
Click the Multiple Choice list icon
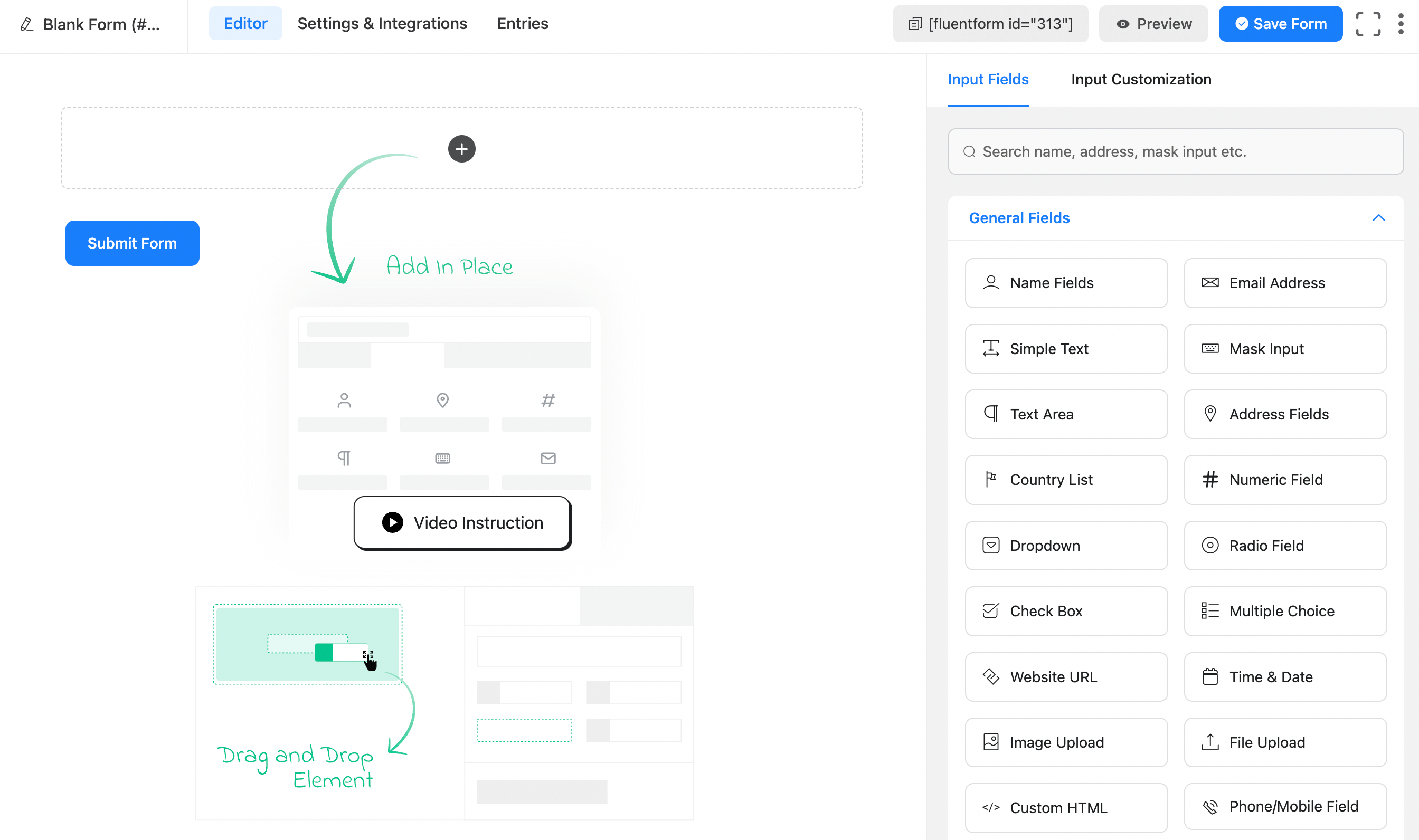1210,611
